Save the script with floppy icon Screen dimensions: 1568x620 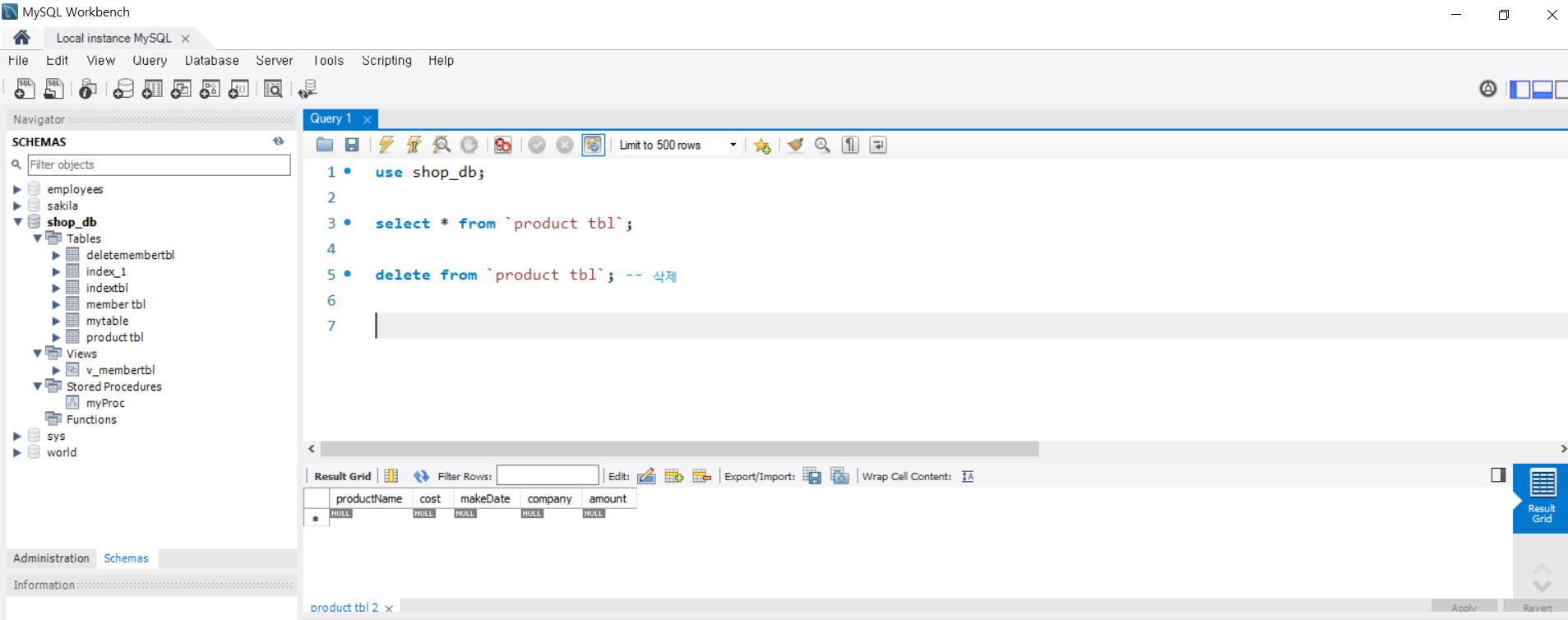coord(352,145)
